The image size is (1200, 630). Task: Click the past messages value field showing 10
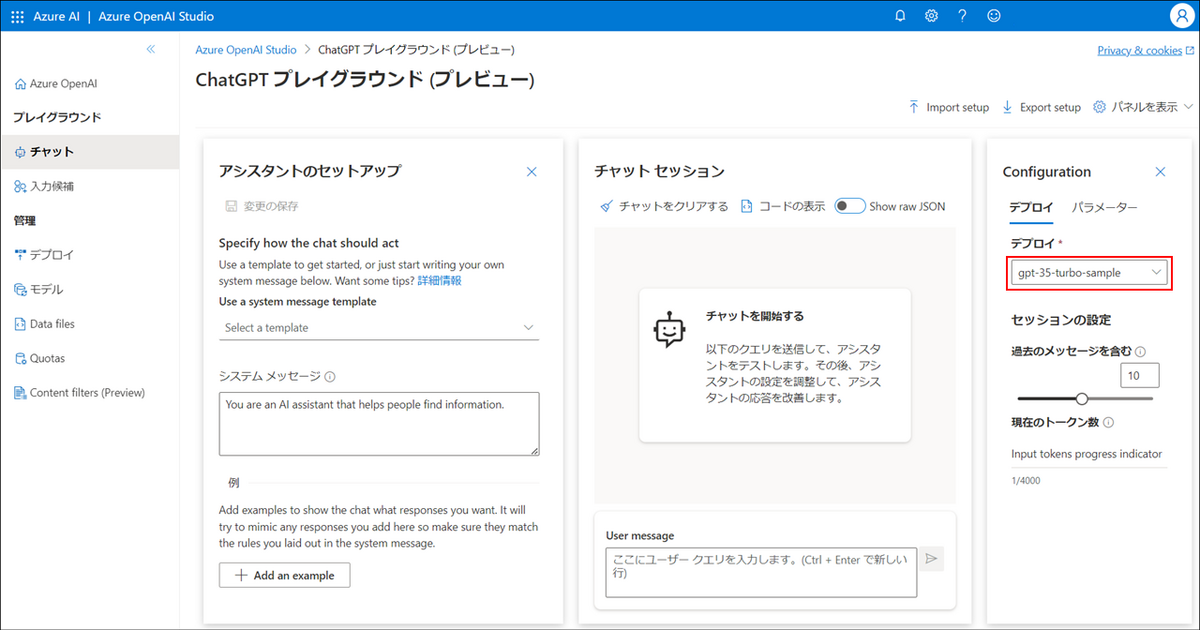click(x=1140, y=376)
